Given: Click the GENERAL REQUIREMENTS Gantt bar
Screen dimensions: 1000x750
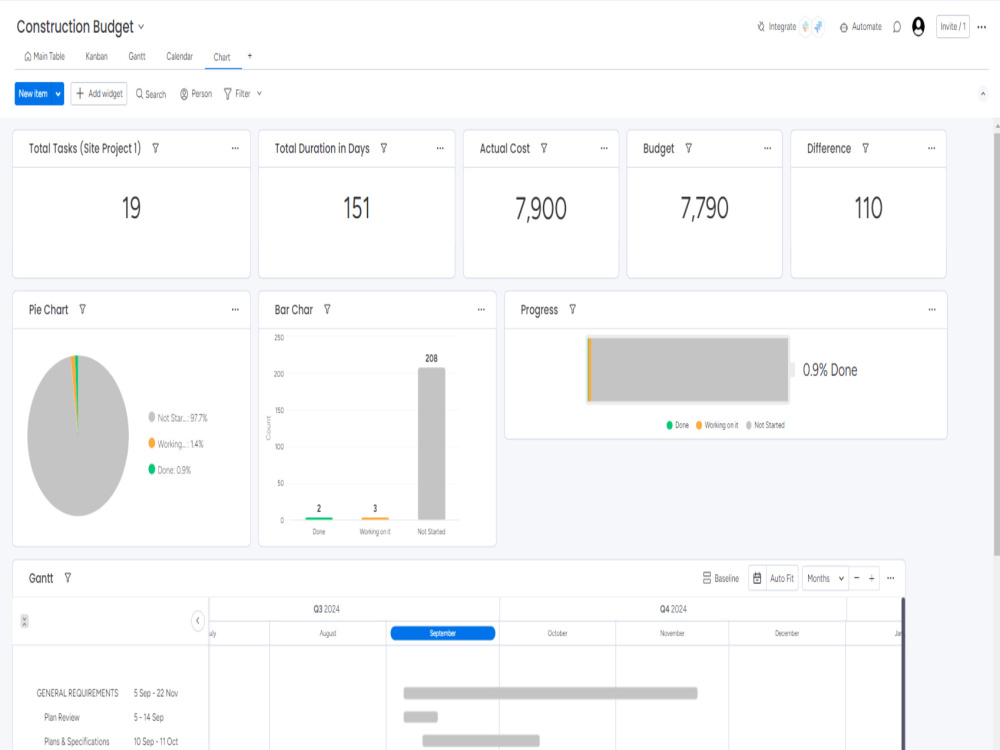Looking at the screenshot, I should point(550,693).
